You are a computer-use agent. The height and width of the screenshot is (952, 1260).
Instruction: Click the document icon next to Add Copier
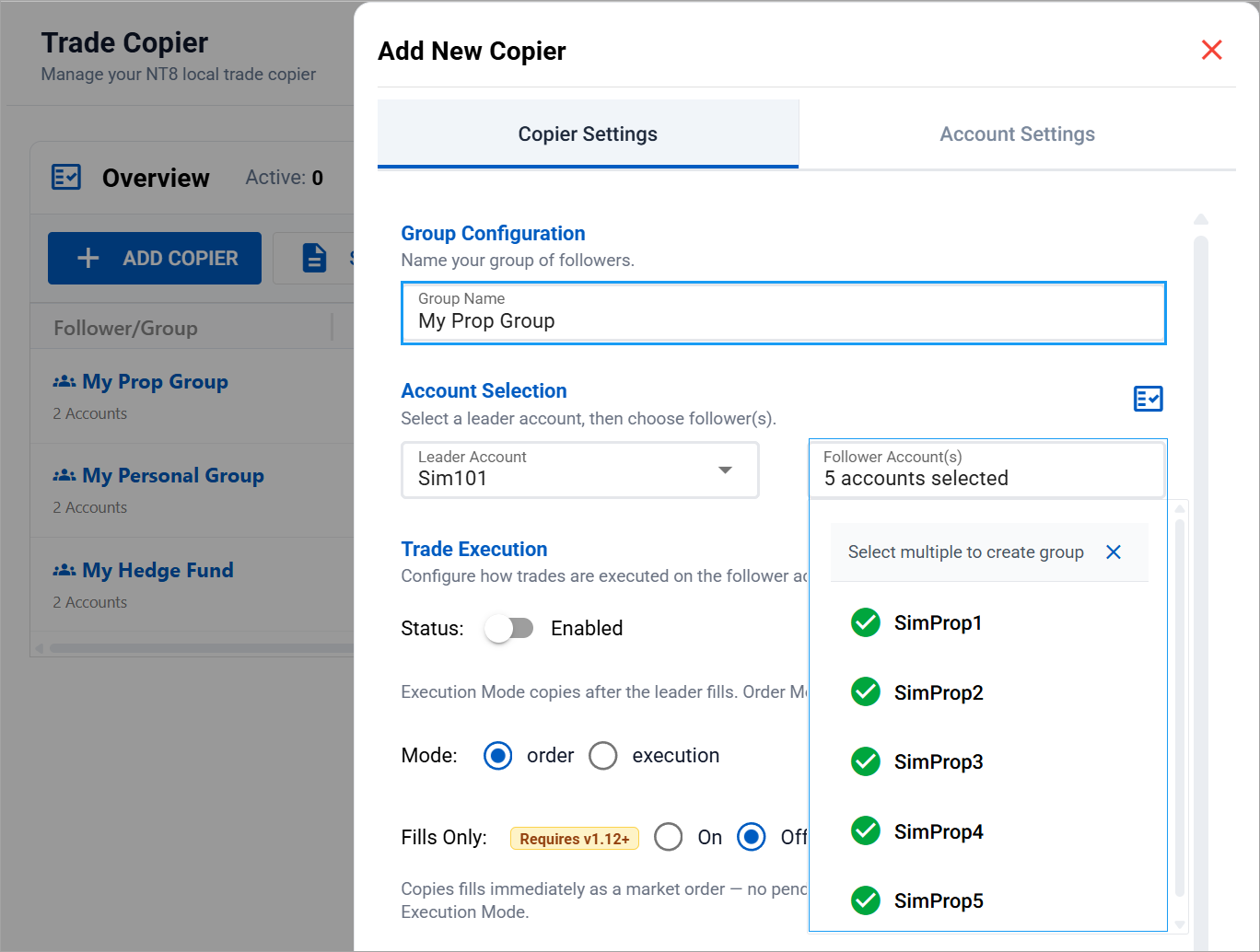coord(315,259)
